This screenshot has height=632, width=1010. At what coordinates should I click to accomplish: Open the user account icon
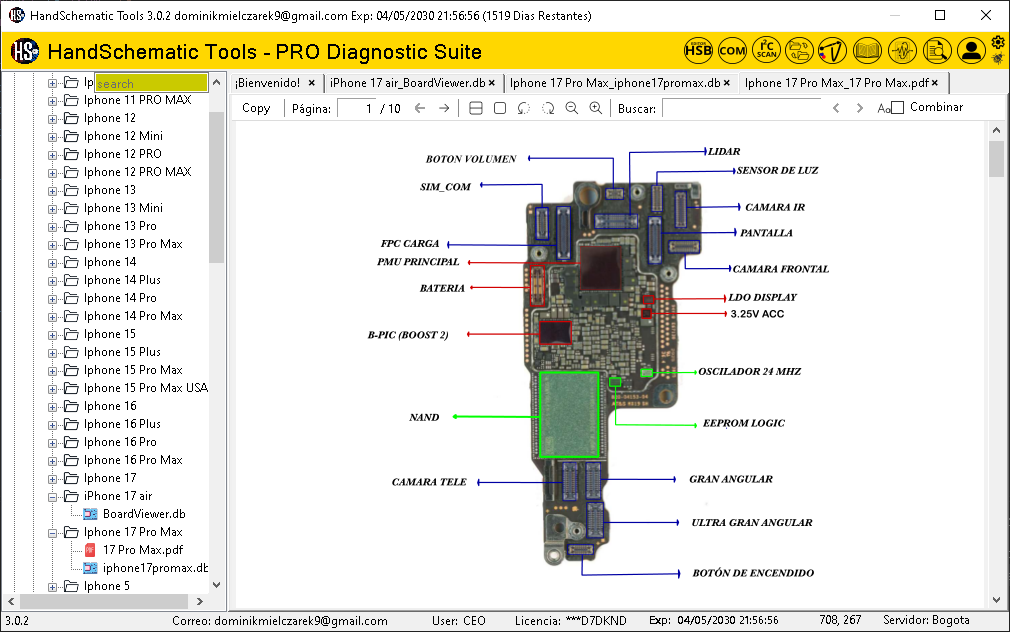pos(971,50)
